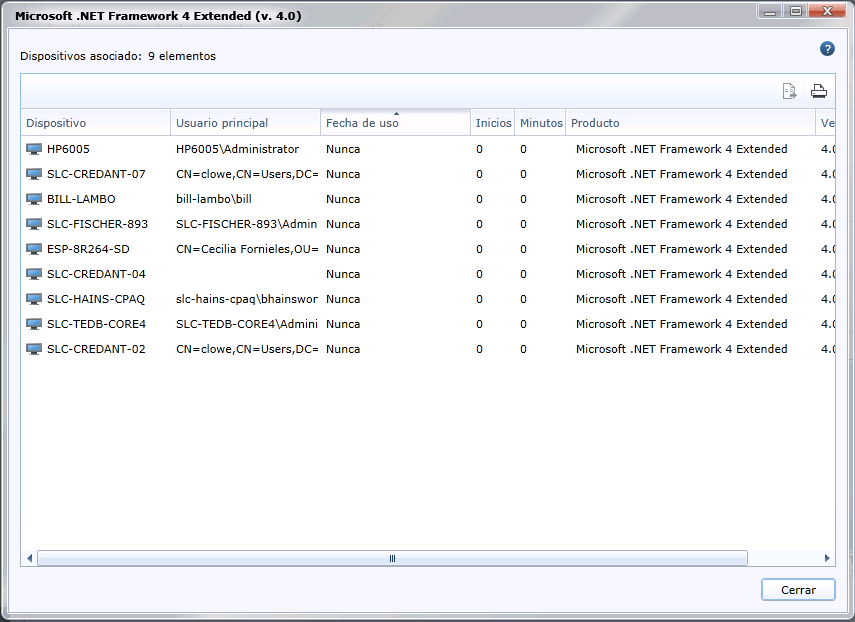This screenshot has width=855, height=622.
Task: Click user CN=Cecilia Fornieles,OU=
Action: click(x=247, y=249)
